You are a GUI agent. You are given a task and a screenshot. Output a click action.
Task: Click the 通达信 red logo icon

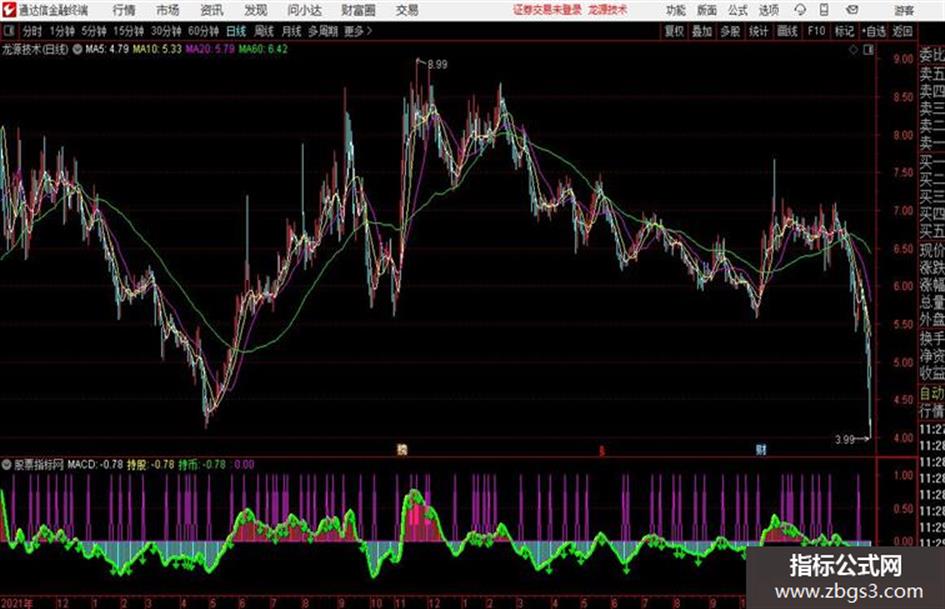tap(8, 10)
